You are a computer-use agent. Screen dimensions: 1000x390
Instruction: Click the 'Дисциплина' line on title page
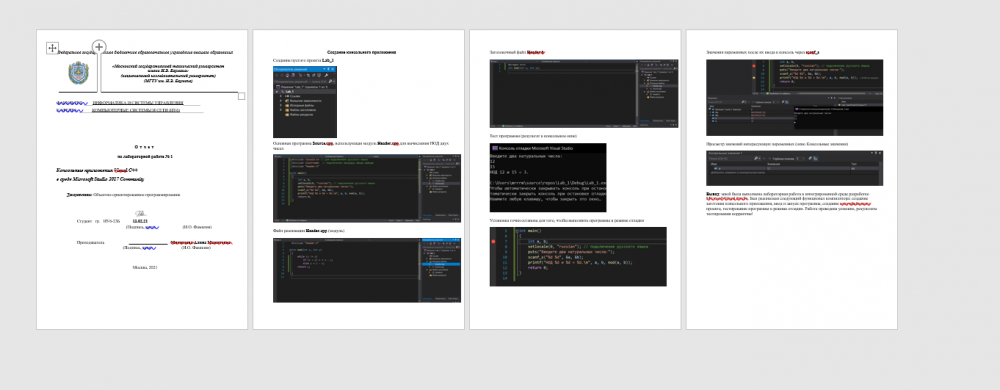pos(125,194)
